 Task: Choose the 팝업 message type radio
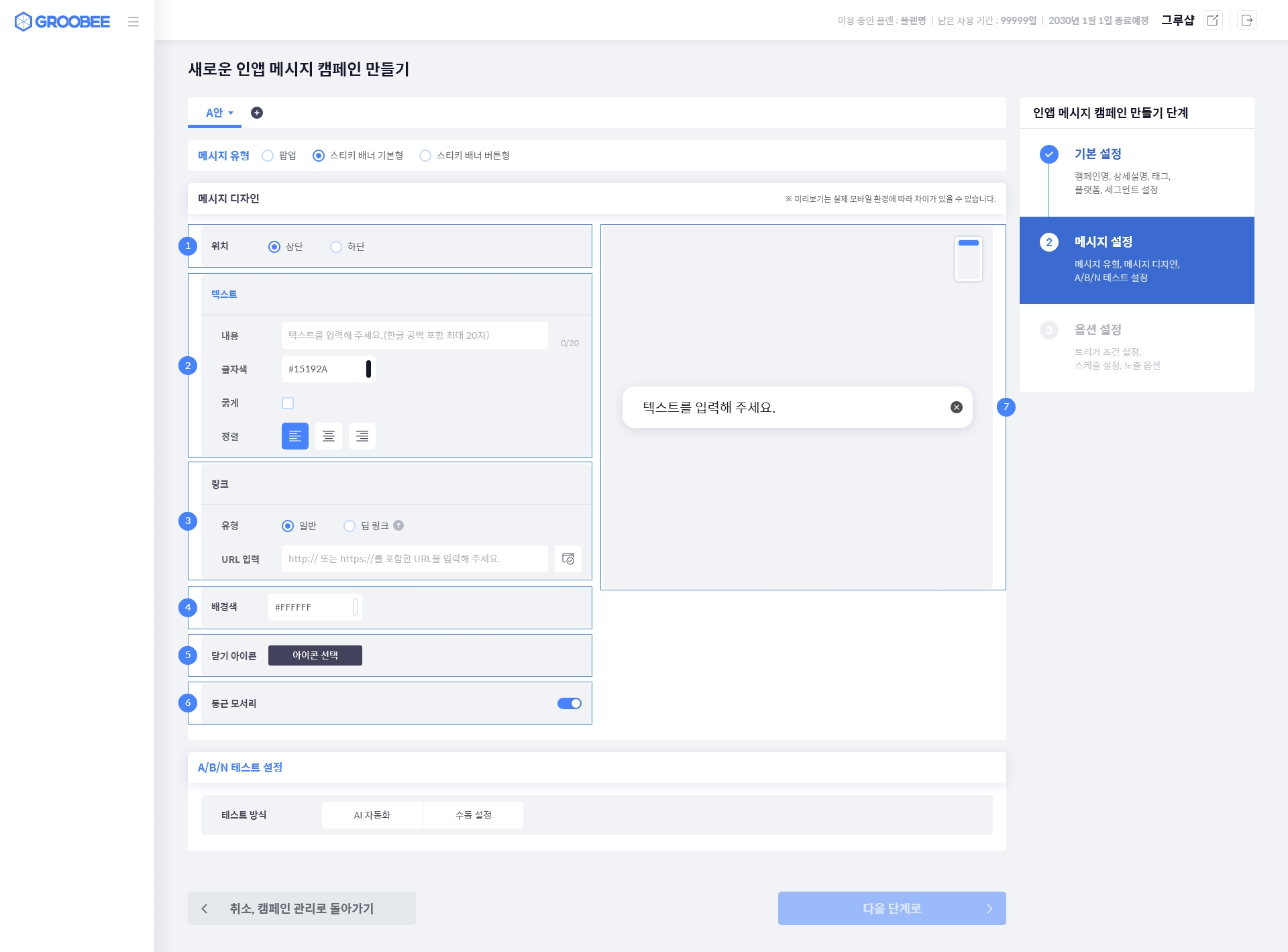coord(268,156)
